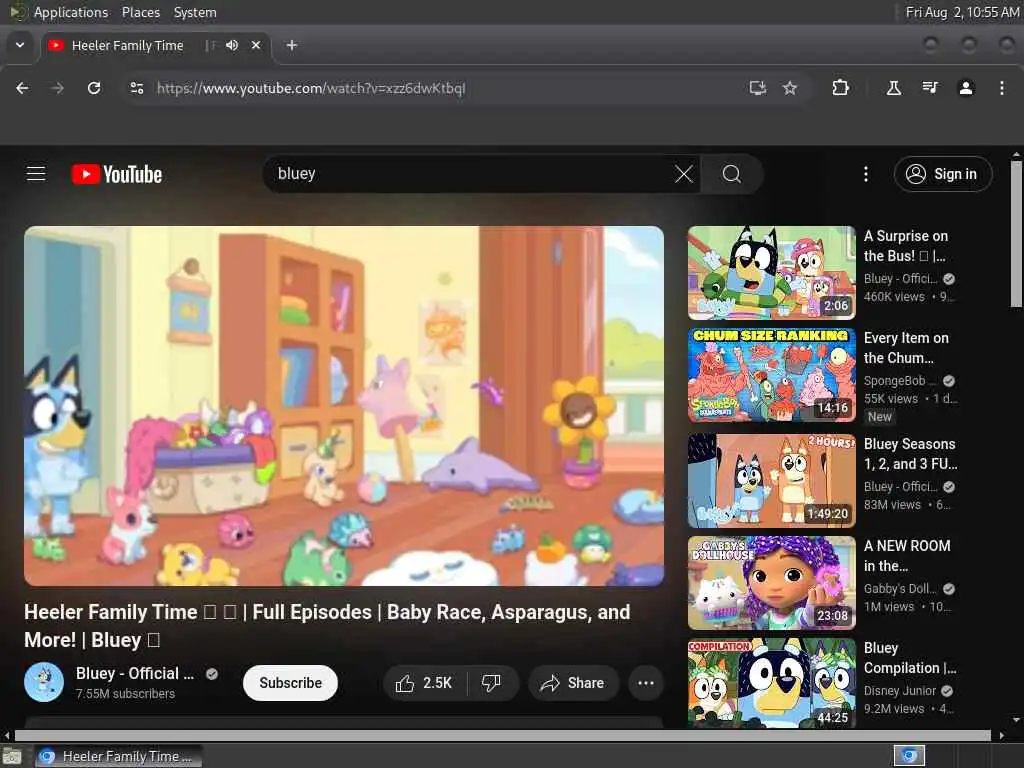Go to YouTube home via the logo
1024x768 pixels.
pos(117,174)
